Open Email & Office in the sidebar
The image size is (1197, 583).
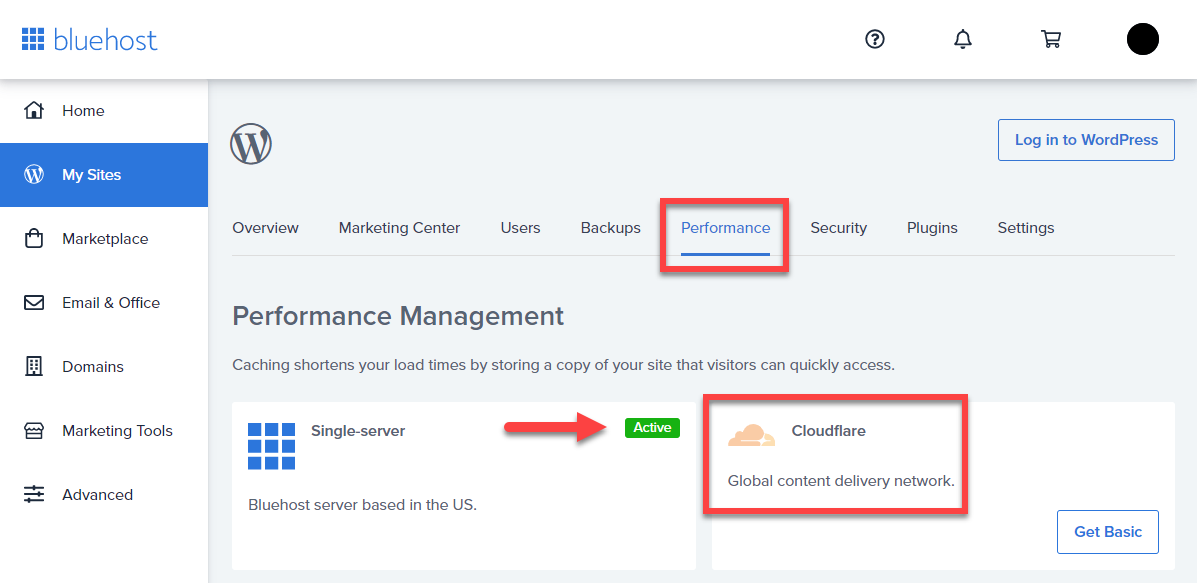tap(104, 303)
